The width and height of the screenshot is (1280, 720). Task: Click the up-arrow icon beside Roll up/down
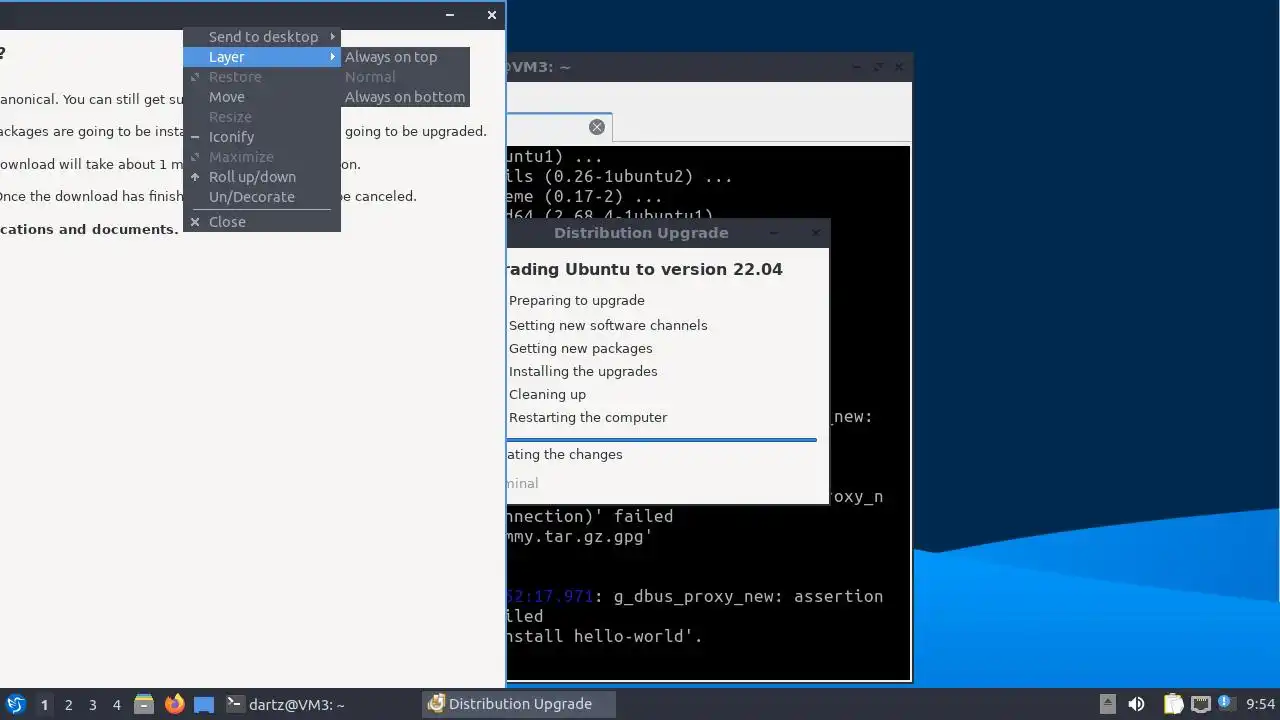click(195, 177)
